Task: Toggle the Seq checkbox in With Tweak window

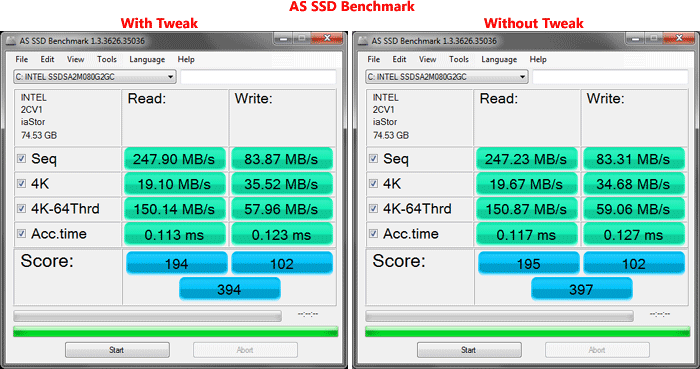Action: (x=21, y=158)
